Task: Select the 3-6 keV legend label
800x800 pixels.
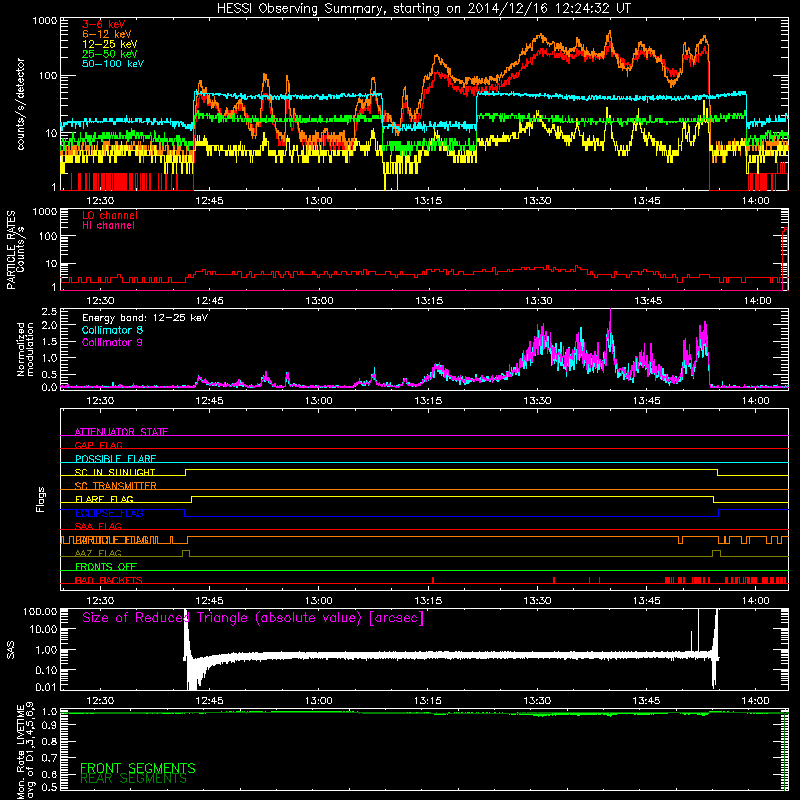Action: click(x=104, y=24)
